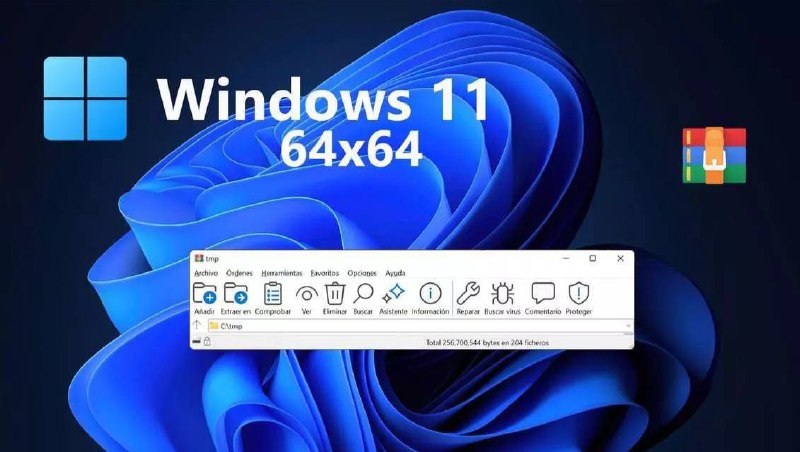Open the Opciones menu
Viewport: 800px width, 452px height.
click(362, 273)
